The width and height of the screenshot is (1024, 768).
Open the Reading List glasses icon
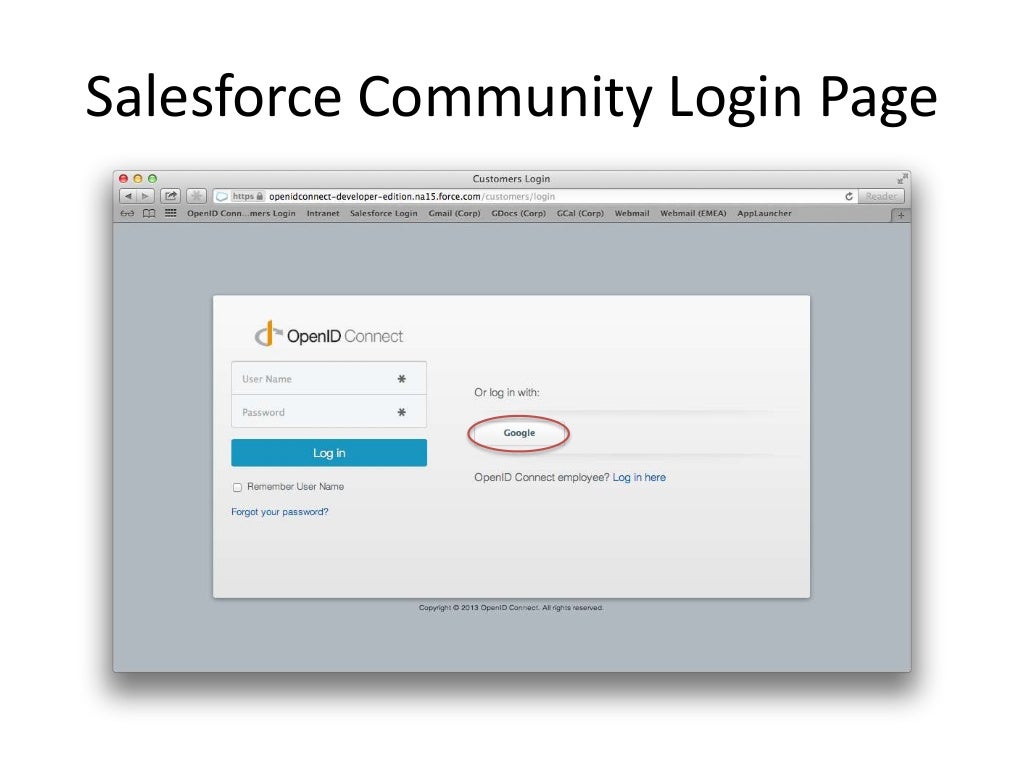point(127,214)
